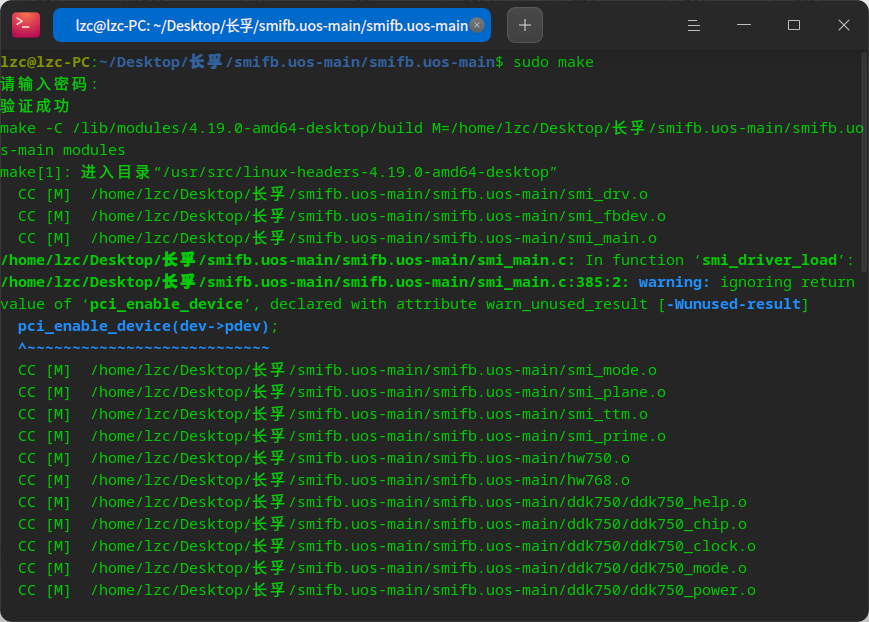Click the 'pci_enable_device(dev->pdev);' code line
This screenshot has height=622, width=869.
(148, 326)
